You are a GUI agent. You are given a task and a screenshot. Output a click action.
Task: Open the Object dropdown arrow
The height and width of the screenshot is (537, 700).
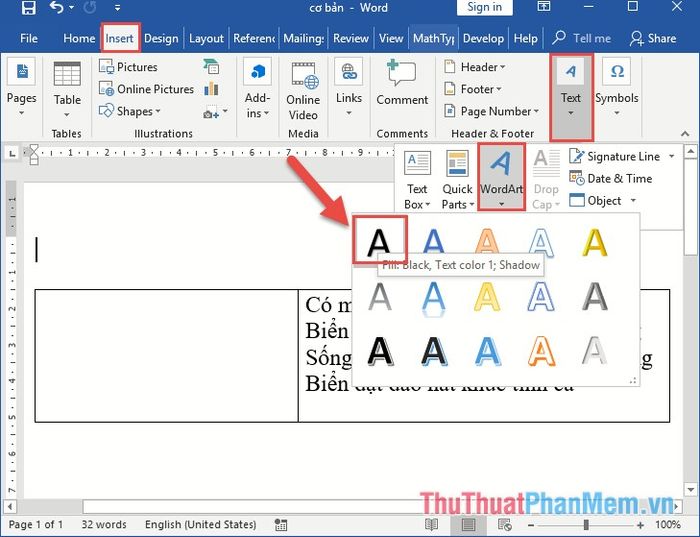(633, 200)
